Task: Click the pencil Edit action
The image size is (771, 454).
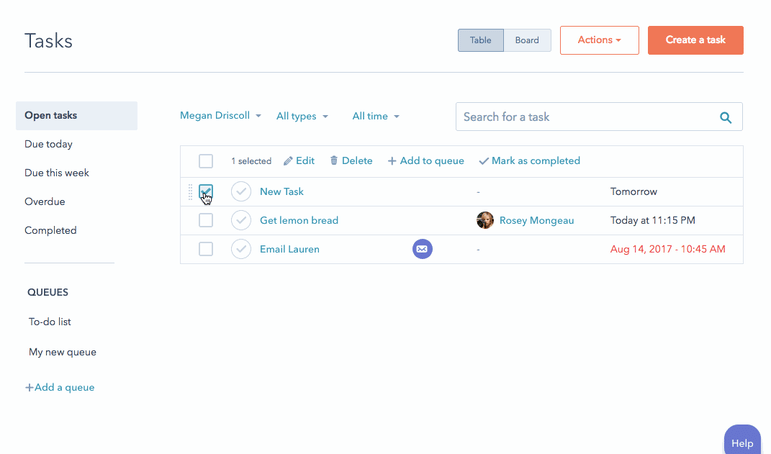Action: tap(299, 161)
